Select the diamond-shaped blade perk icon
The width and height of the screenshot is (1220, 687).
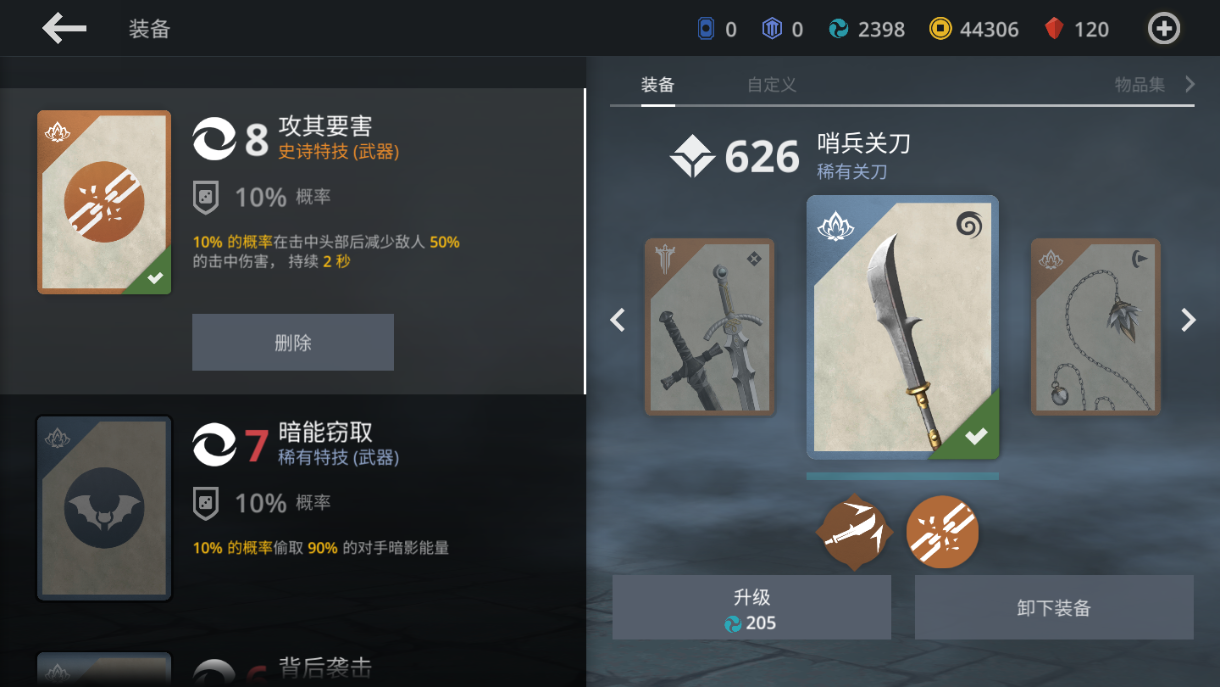853,533
